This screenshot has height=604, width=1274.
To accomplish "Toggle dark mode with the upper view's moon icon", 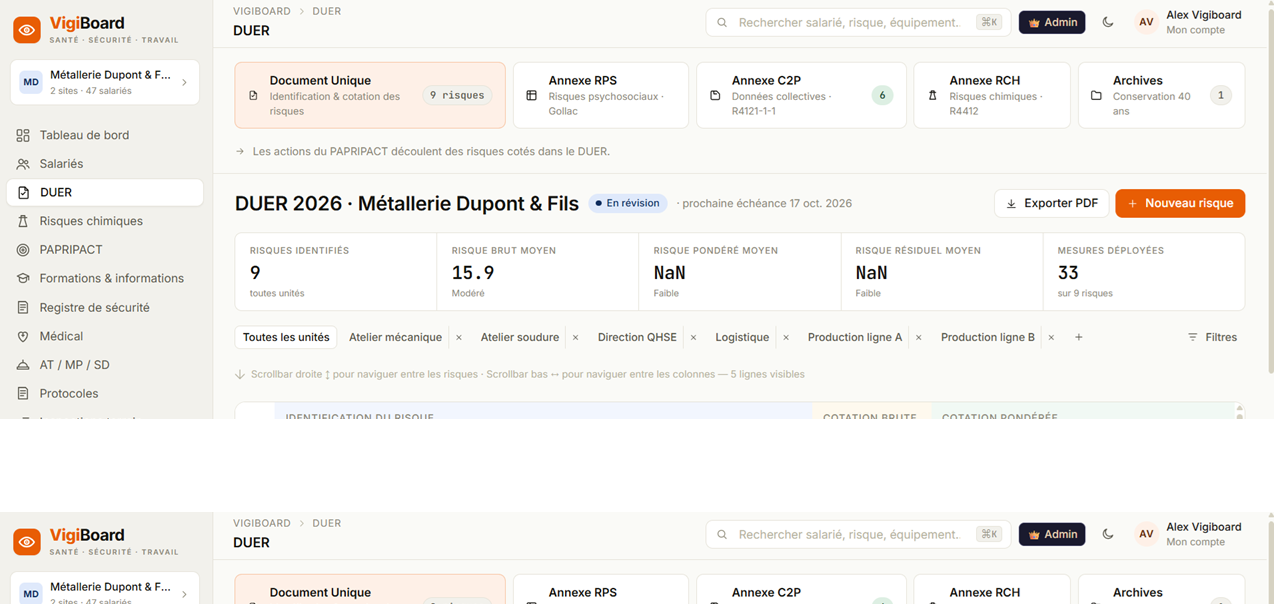I will (1108, 22).
